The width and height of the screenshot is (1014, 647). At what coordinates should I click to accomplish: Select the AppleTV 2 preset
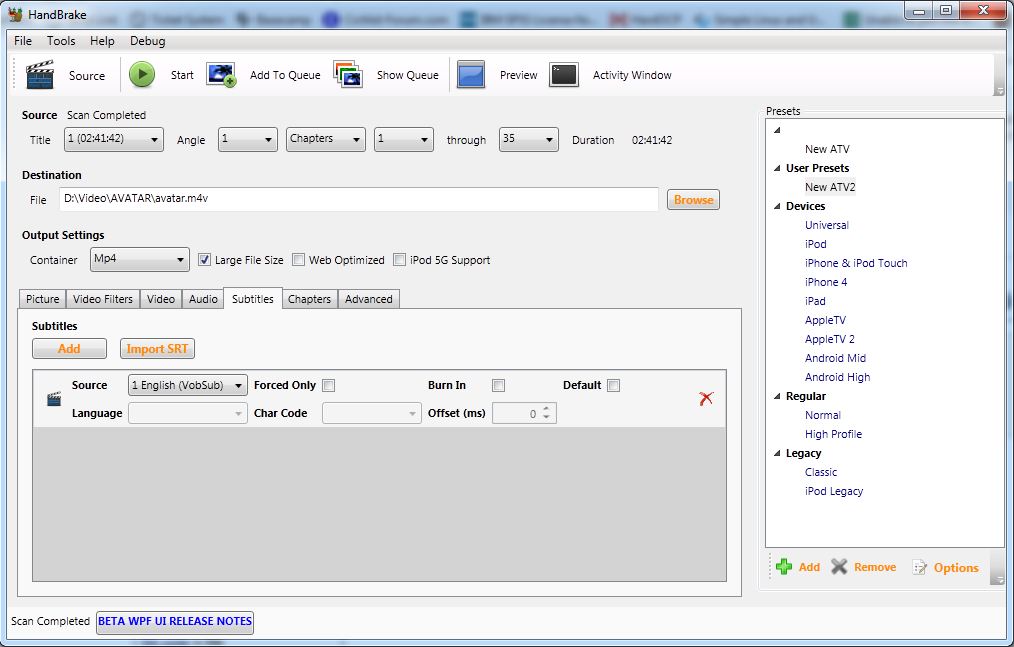click(x=830, y=339)
